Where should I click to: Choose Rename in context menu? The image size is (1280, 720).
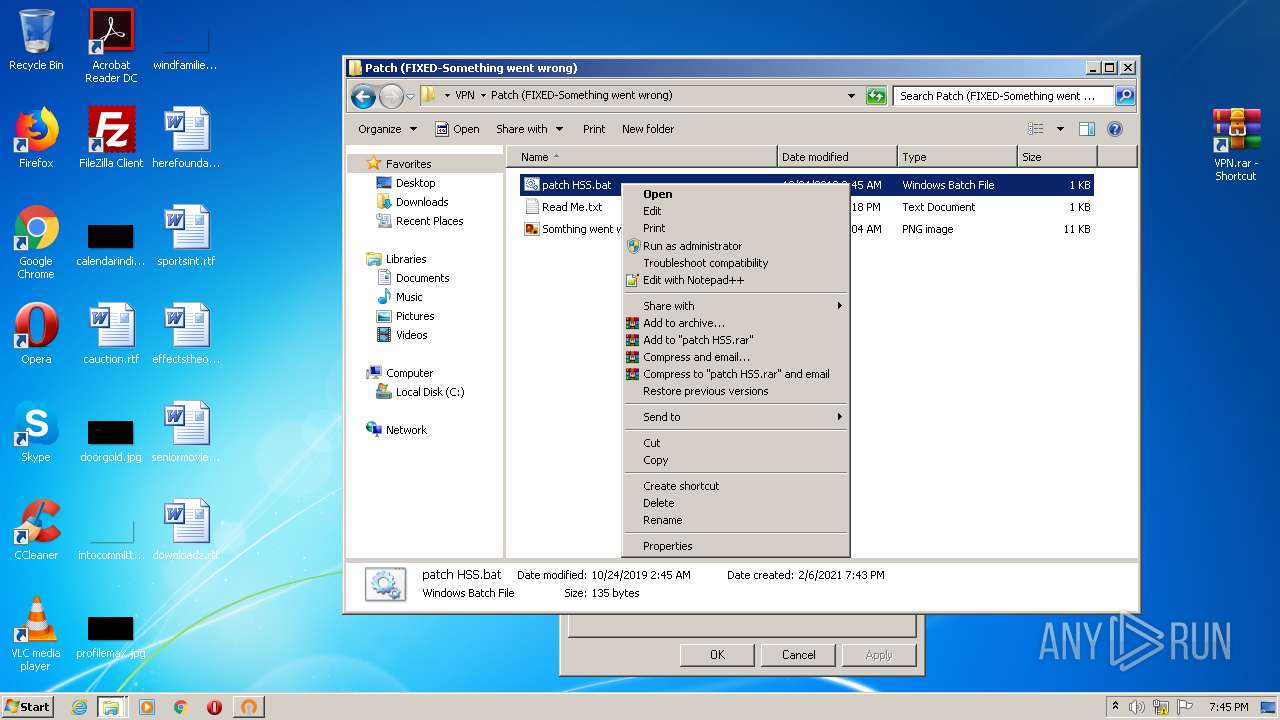point(735,520)
